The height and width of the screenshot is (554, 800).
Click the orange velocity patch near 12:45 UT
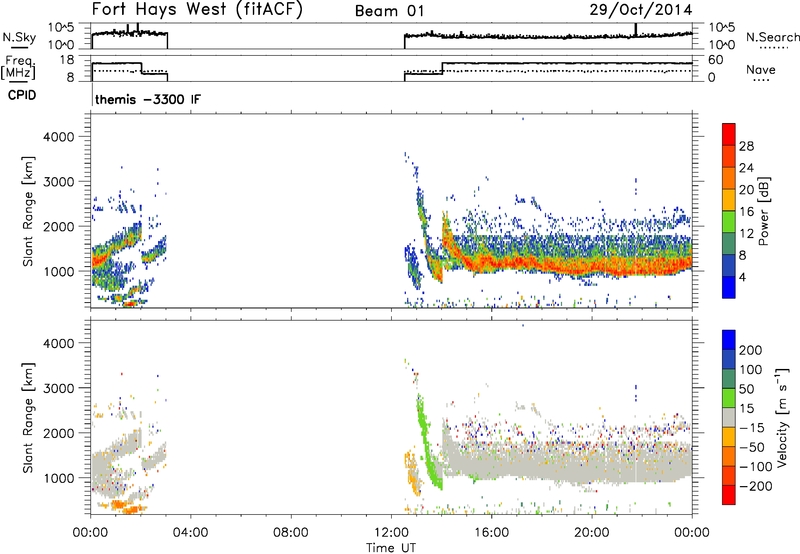[x=412, y=474]
